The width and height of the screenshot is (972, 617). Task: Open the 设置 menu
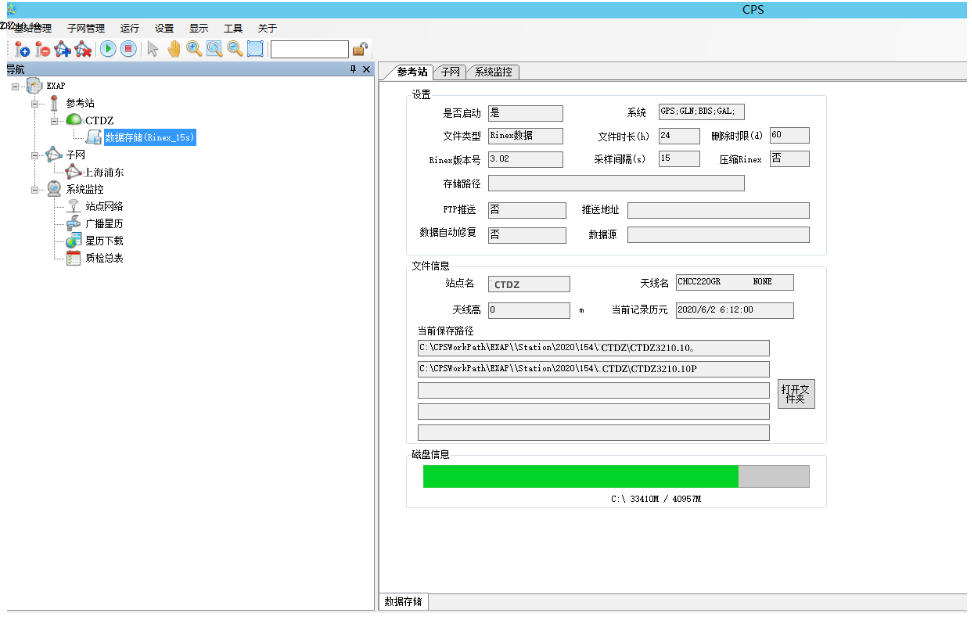(x=164, y=29)
